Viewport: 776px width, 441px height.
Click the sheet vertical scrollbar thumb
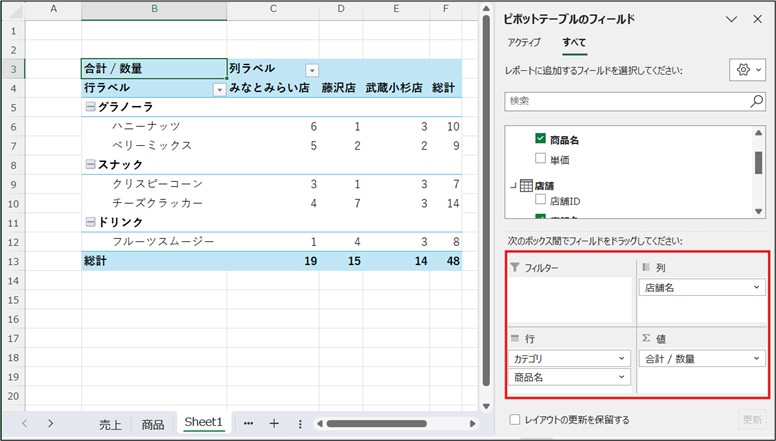click(486, 200)
